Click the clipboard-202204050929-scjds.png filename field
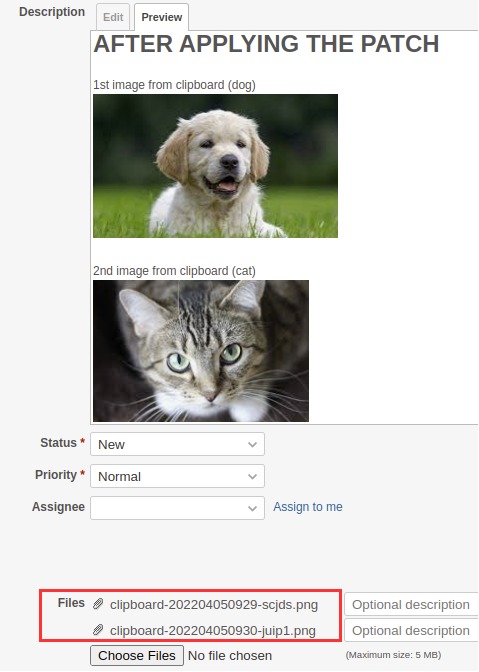Screen dimensions: 479x672 coord(214,605)
